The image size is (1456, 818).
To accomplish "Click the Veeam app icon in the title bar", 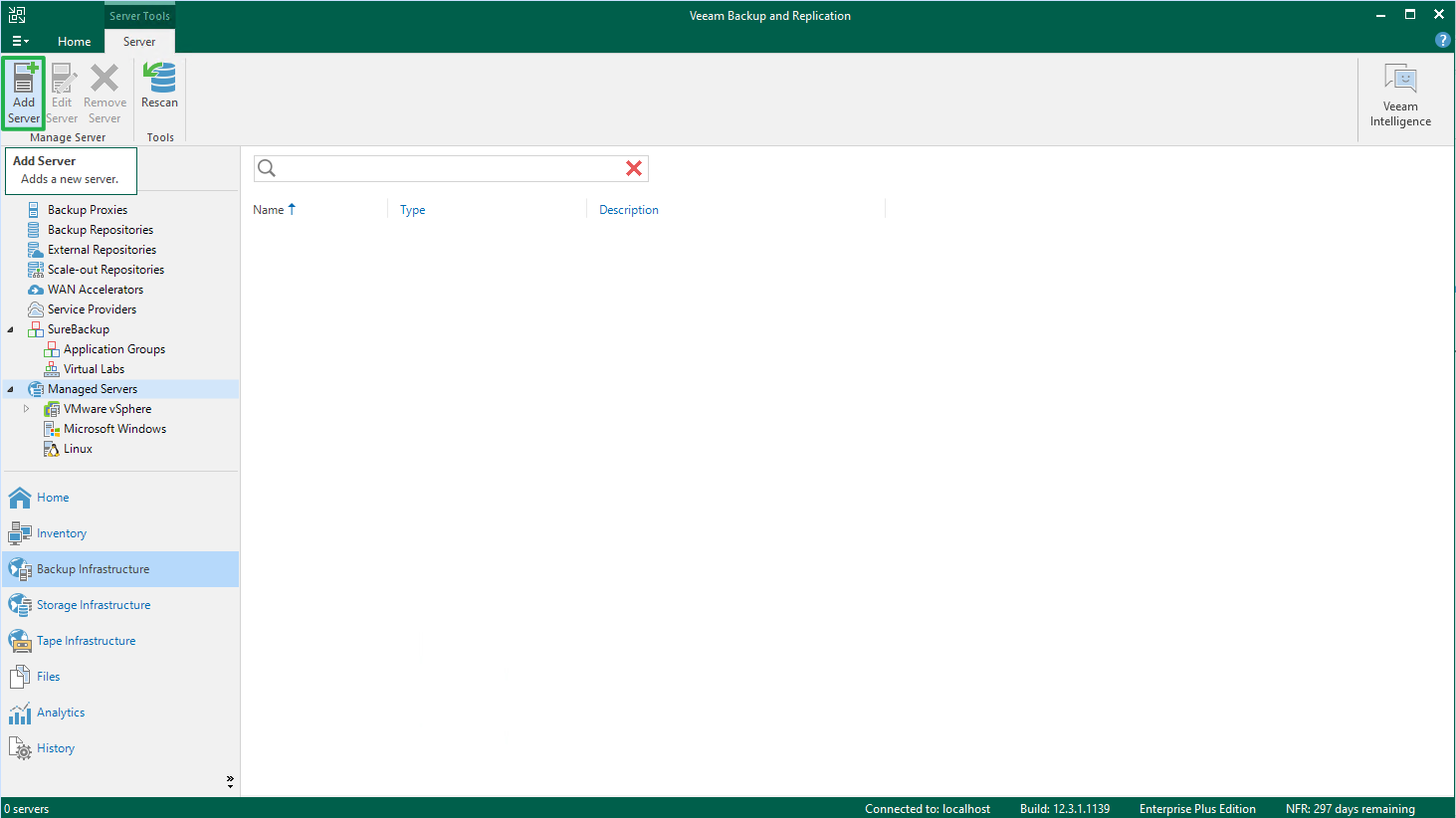I will (17, 15).
